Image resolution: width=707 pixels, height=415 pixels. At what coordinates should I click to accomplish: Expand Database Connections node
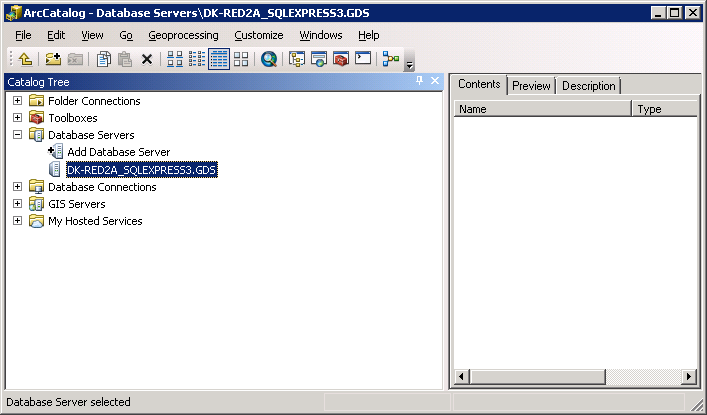click(18, 186)
